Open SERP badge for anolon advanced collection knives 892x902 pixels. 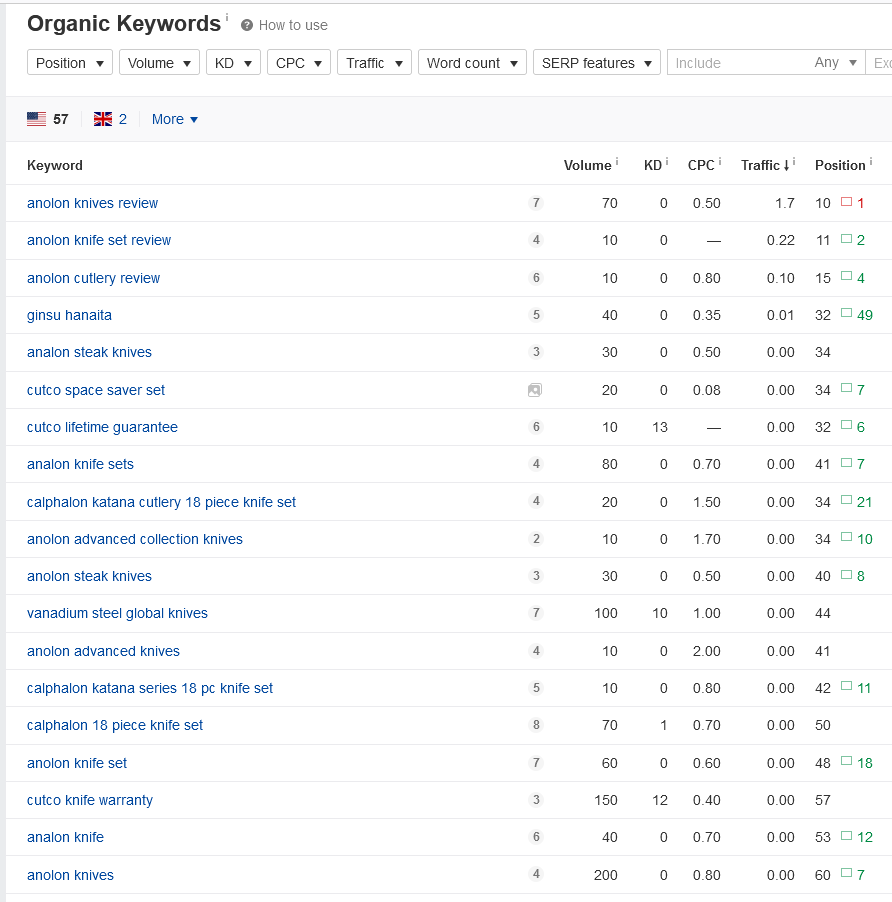tap(536, 538)
